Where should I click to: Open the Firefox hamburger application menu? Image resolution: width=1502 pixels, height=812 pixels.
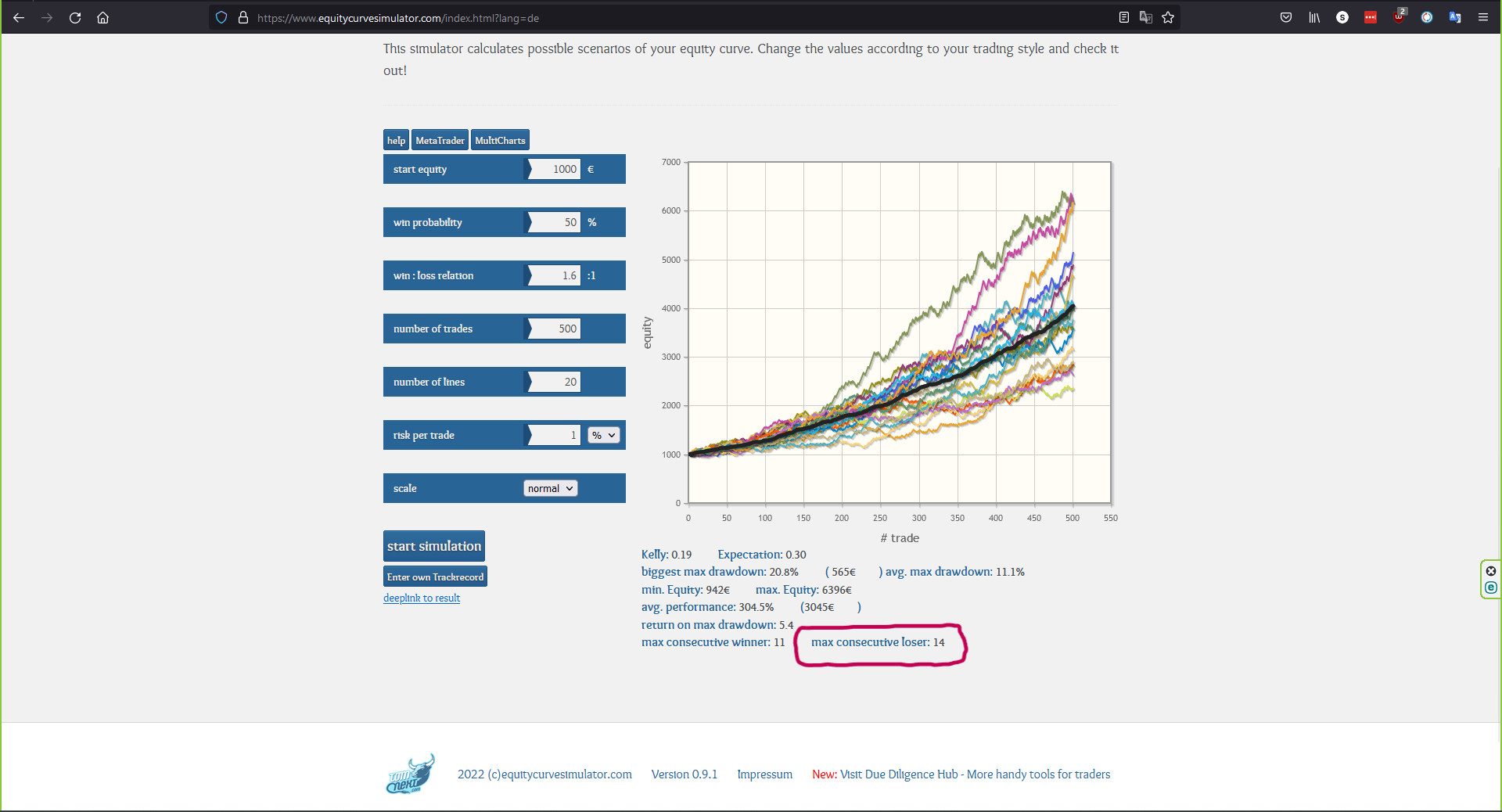click(x=1482, y=17)
